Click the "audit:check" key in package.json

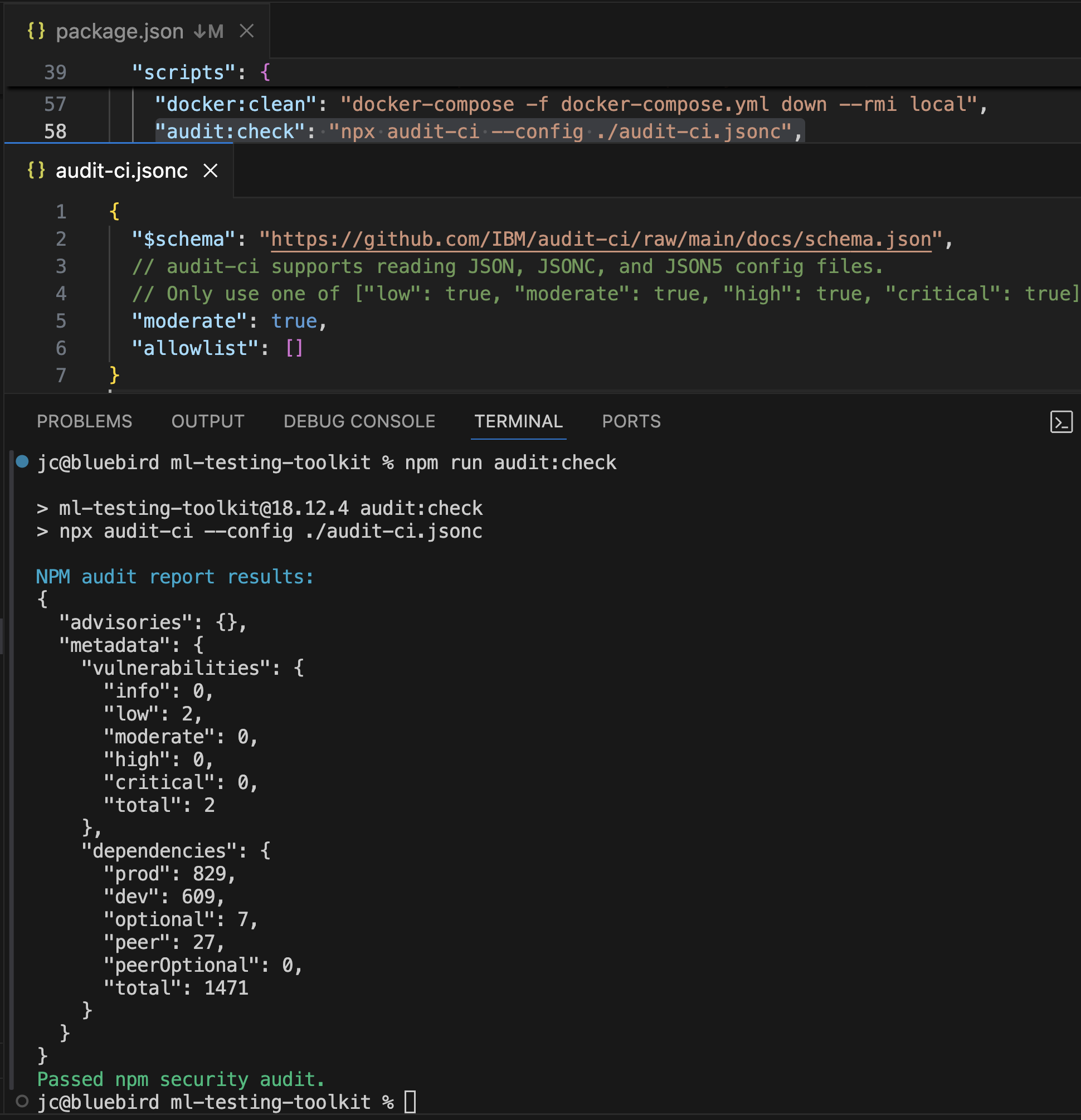(231, 132)
